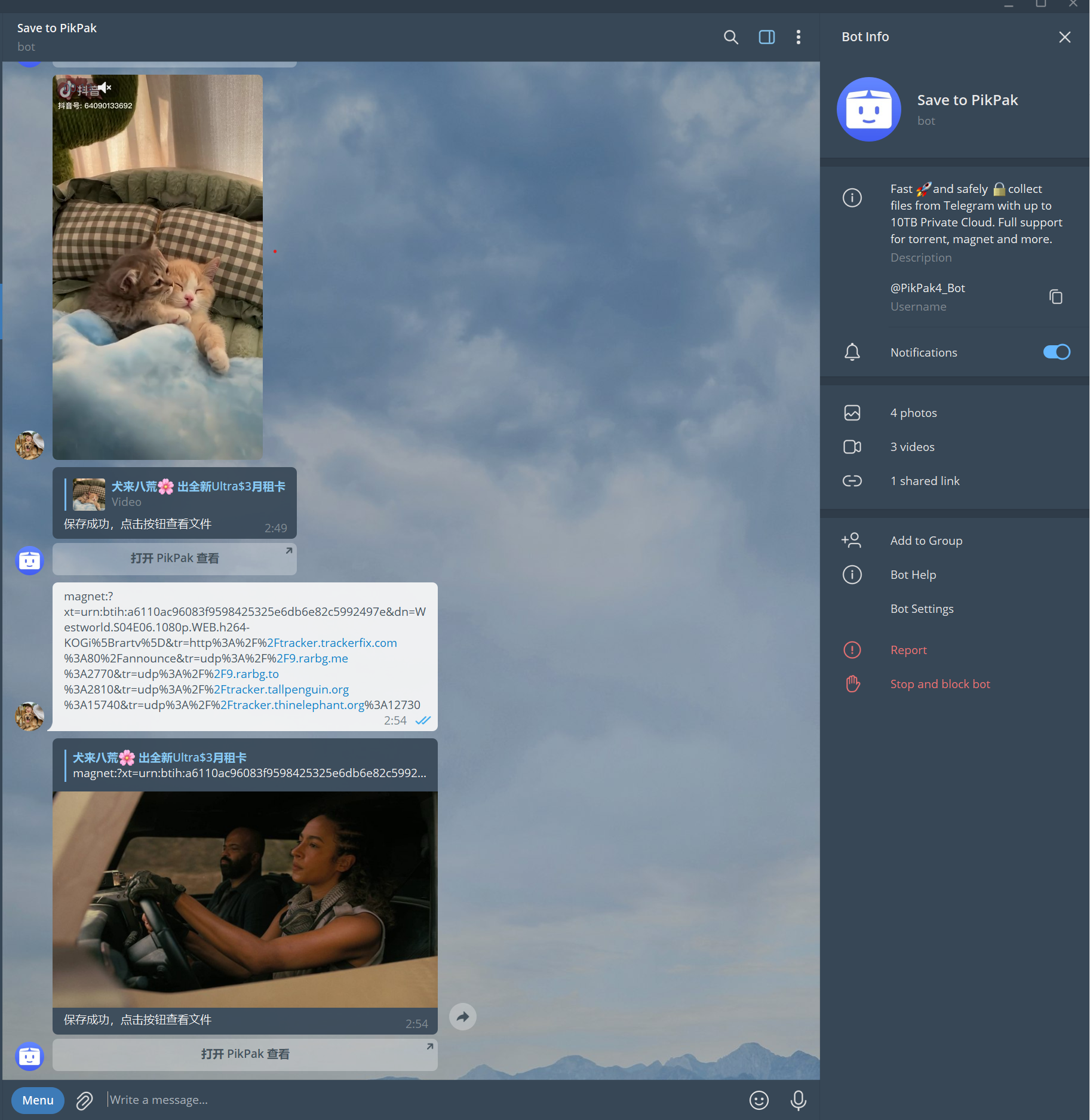Click the add-person icon for Add to Group

(851, 540)
